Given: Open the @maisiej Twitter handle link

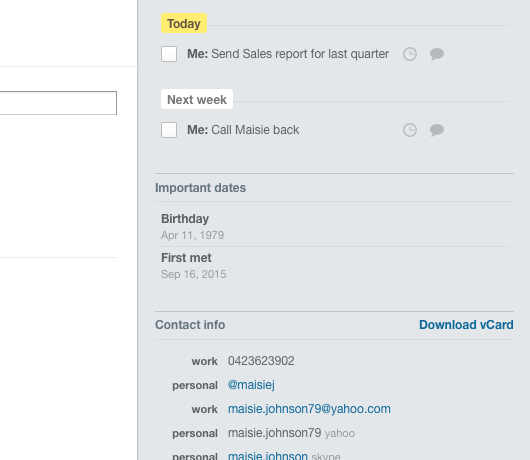Looking at the screenshot, I should (x=251, y=385).
